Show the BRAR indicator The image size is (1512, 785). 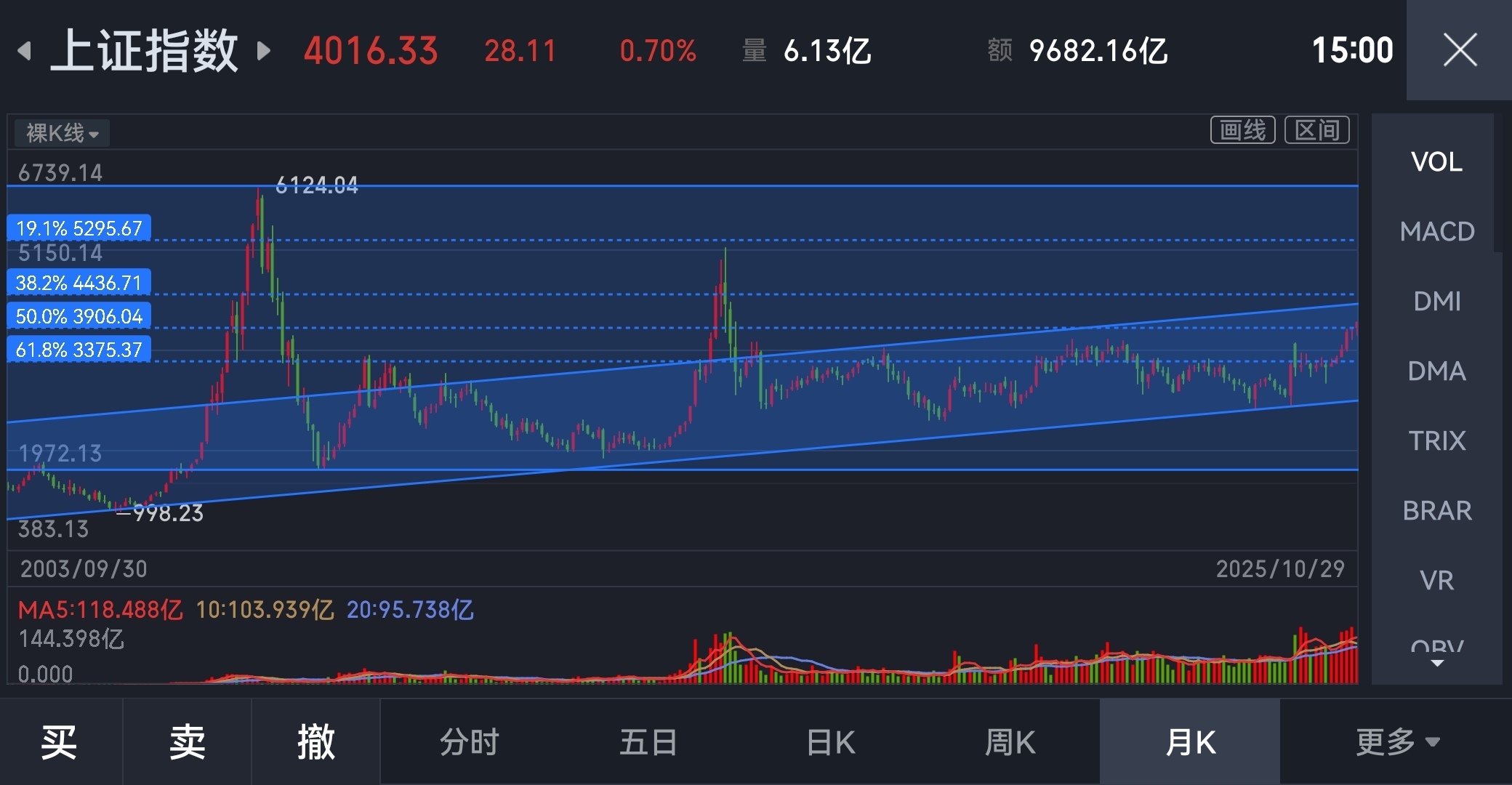(1436, 510)
